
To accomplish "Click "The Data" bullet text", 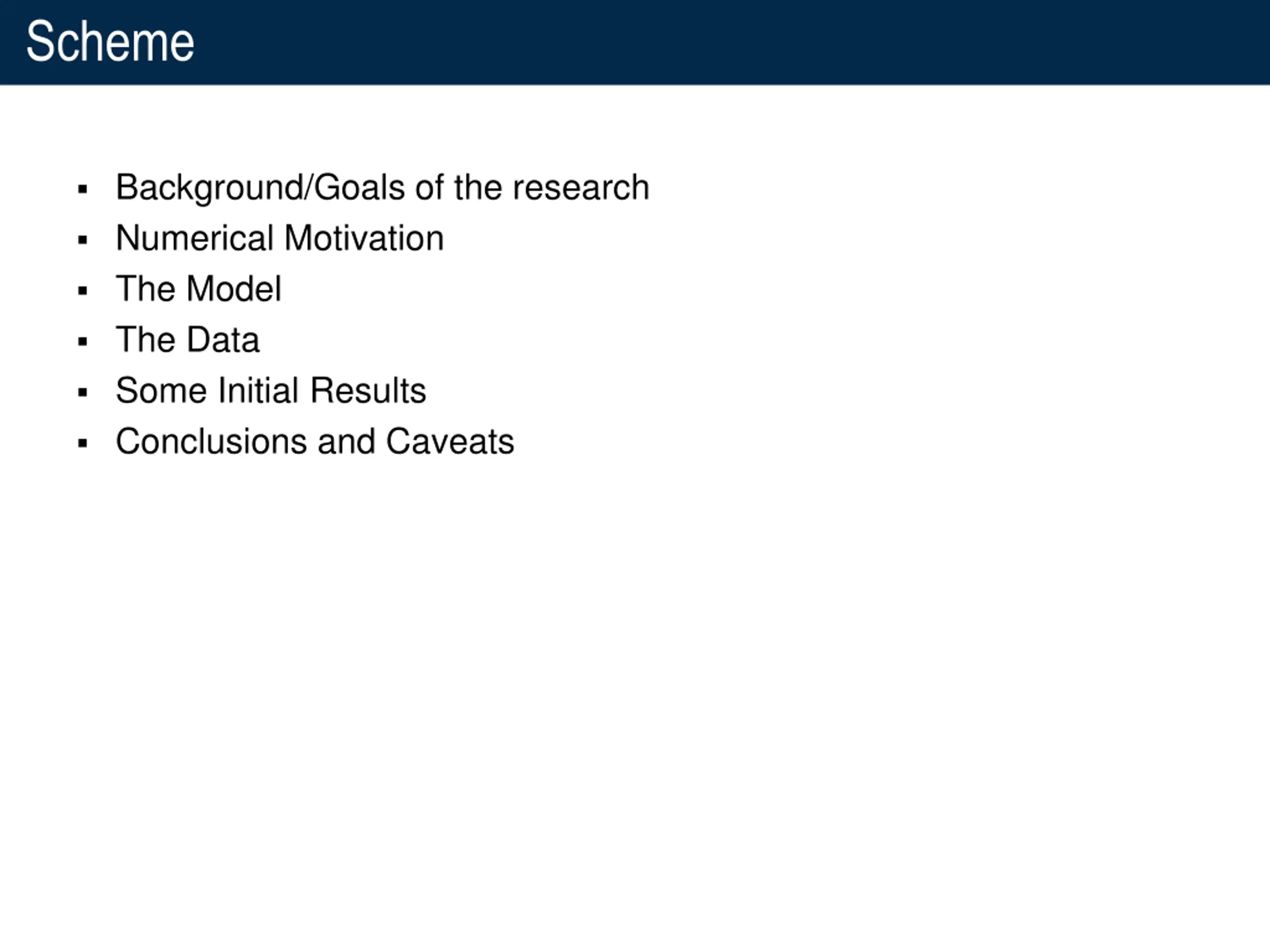I will click(x=188, y=340).
